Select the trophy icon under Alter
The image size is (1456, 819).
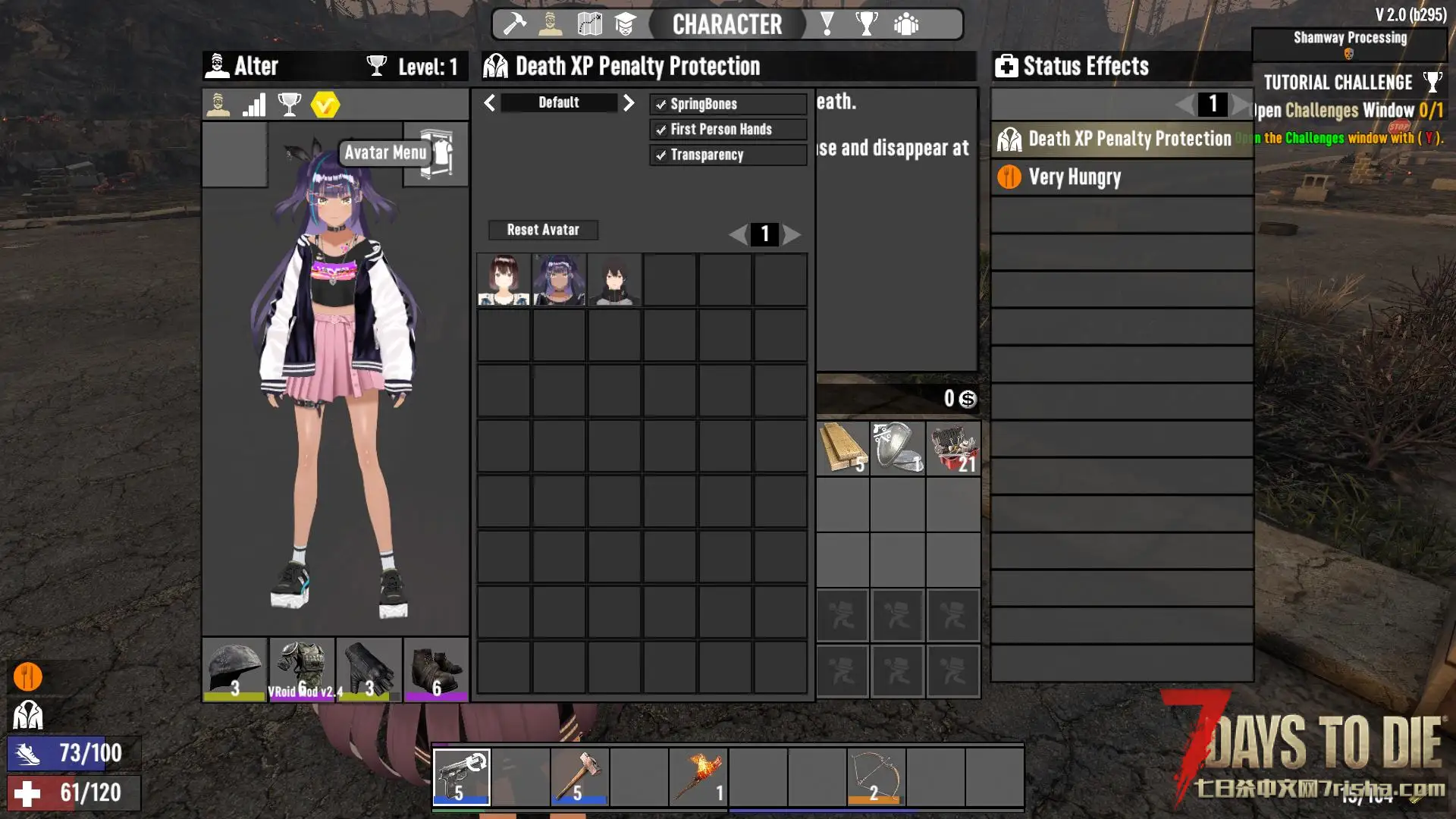290,105
